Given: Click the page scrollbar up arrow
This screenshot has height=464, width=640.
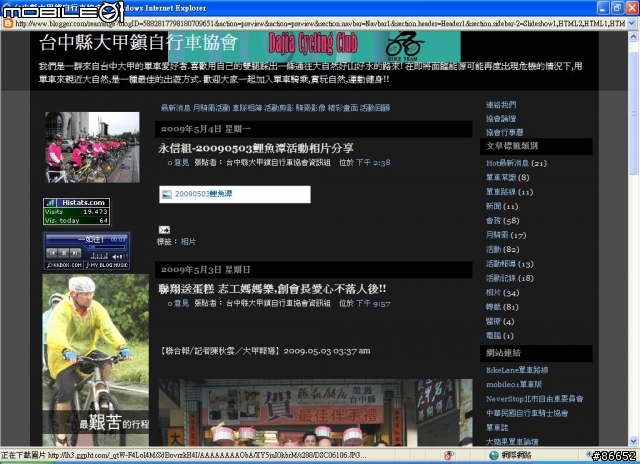Looking at the screenshot, I should (x=633, y=37).
